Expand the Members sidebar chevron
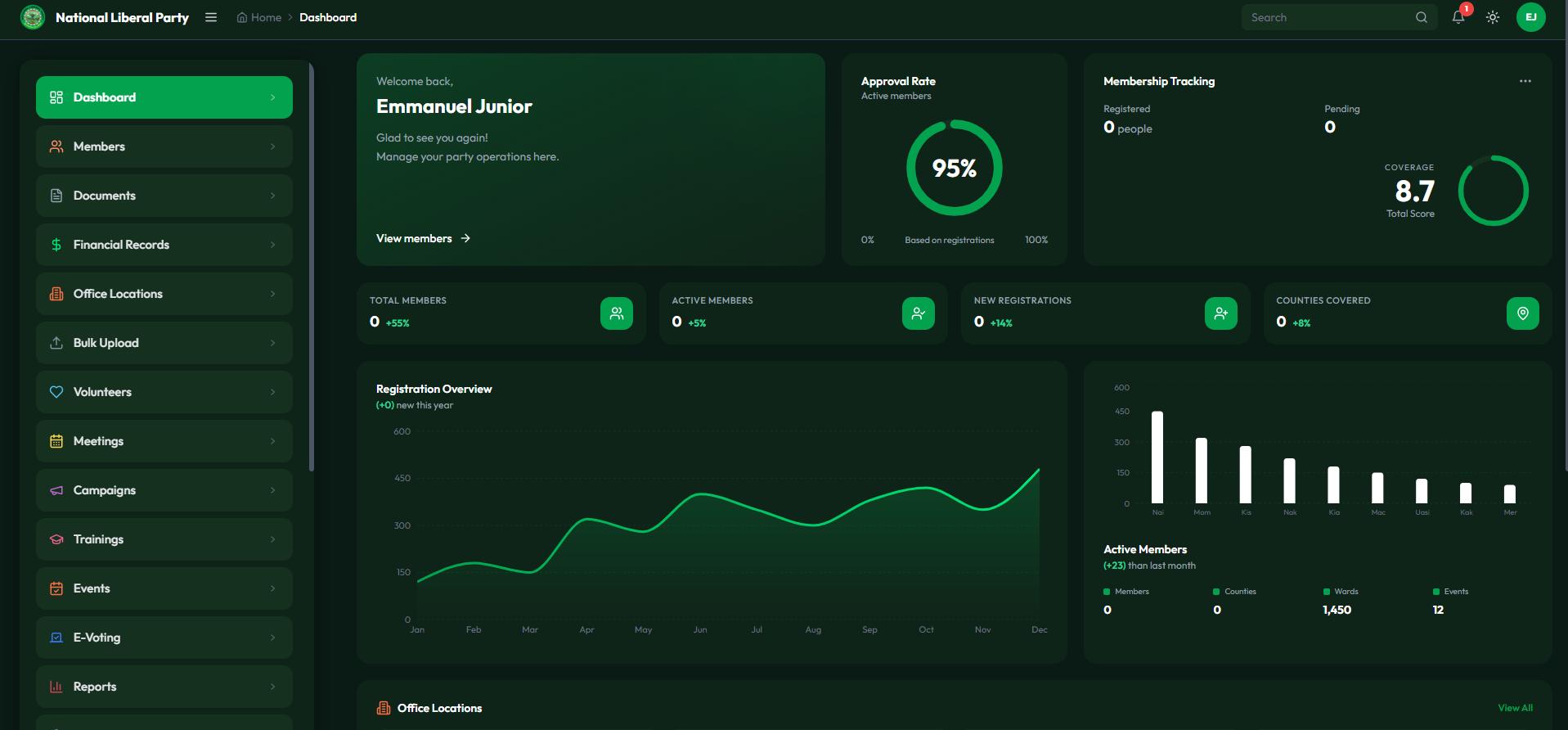The width and height of the screenshot is (1568, 730). (x=272, y=146)
